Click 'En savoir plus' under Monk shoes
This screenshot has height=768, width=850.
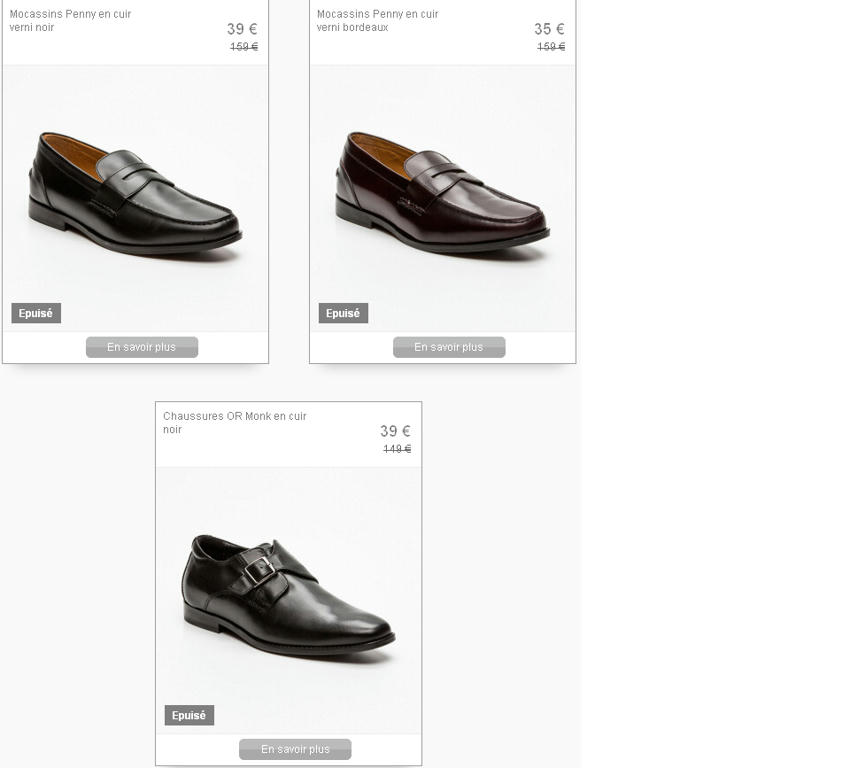click(x=295, y=749)
